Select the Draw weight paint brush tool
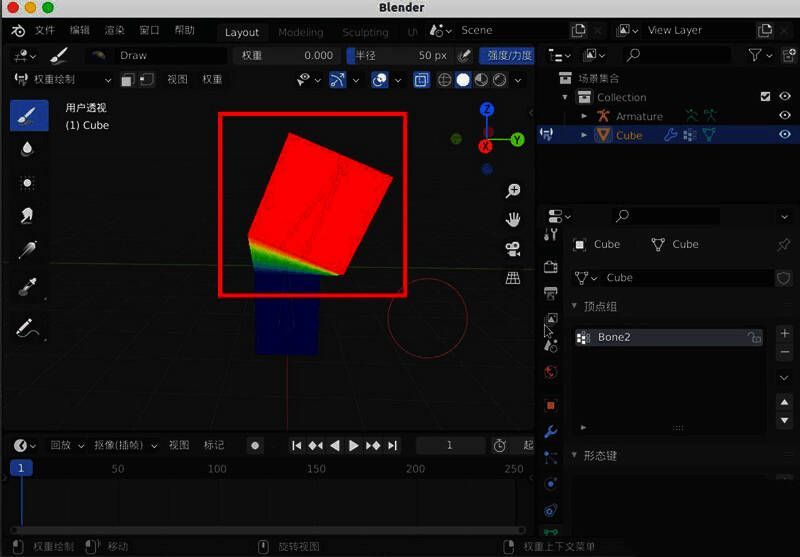The width and height of the screenshot is (800, 557). click(28, 115)
